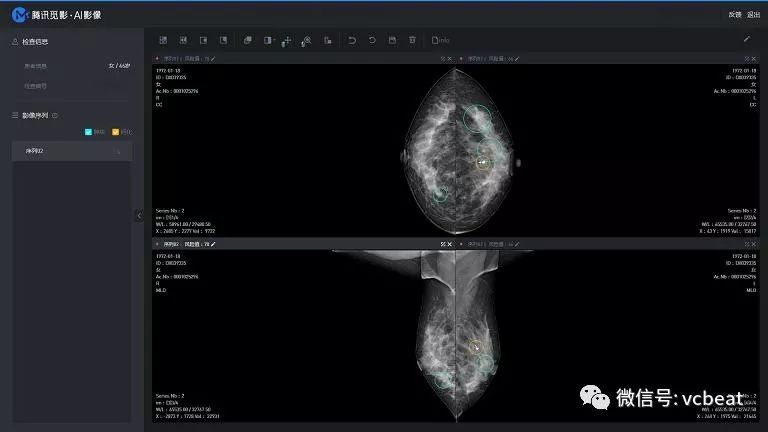Click the Tencent Miying logo in header
The width and height of the screenshot is (768, 432).
(20, 15)
